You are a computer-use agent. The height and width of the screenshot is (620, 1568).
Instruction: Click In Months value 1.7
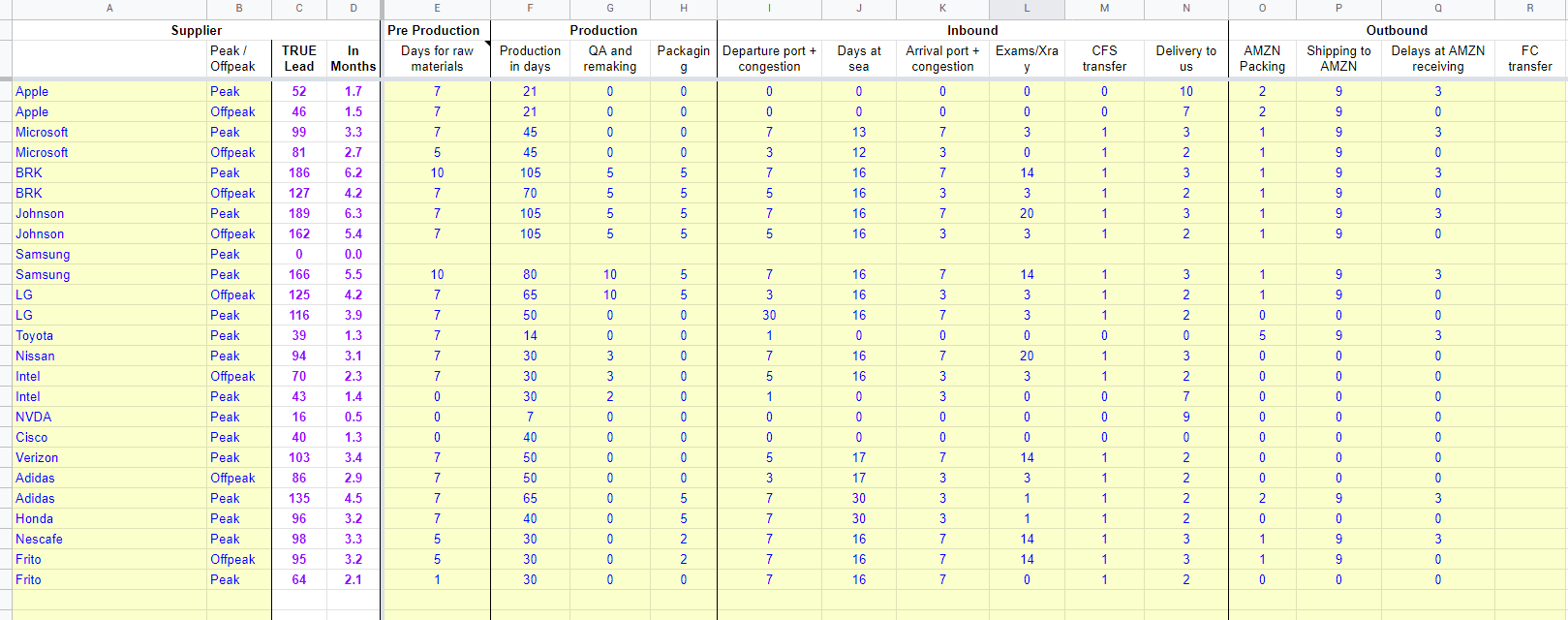[354, 91]
